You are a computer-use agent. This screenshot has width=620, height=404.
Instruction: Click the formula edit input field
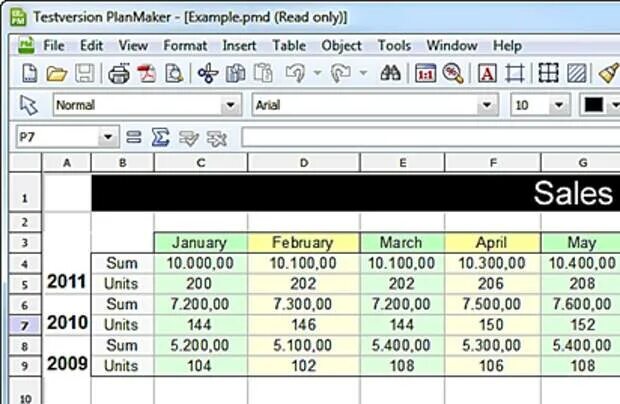pos(431,138)
